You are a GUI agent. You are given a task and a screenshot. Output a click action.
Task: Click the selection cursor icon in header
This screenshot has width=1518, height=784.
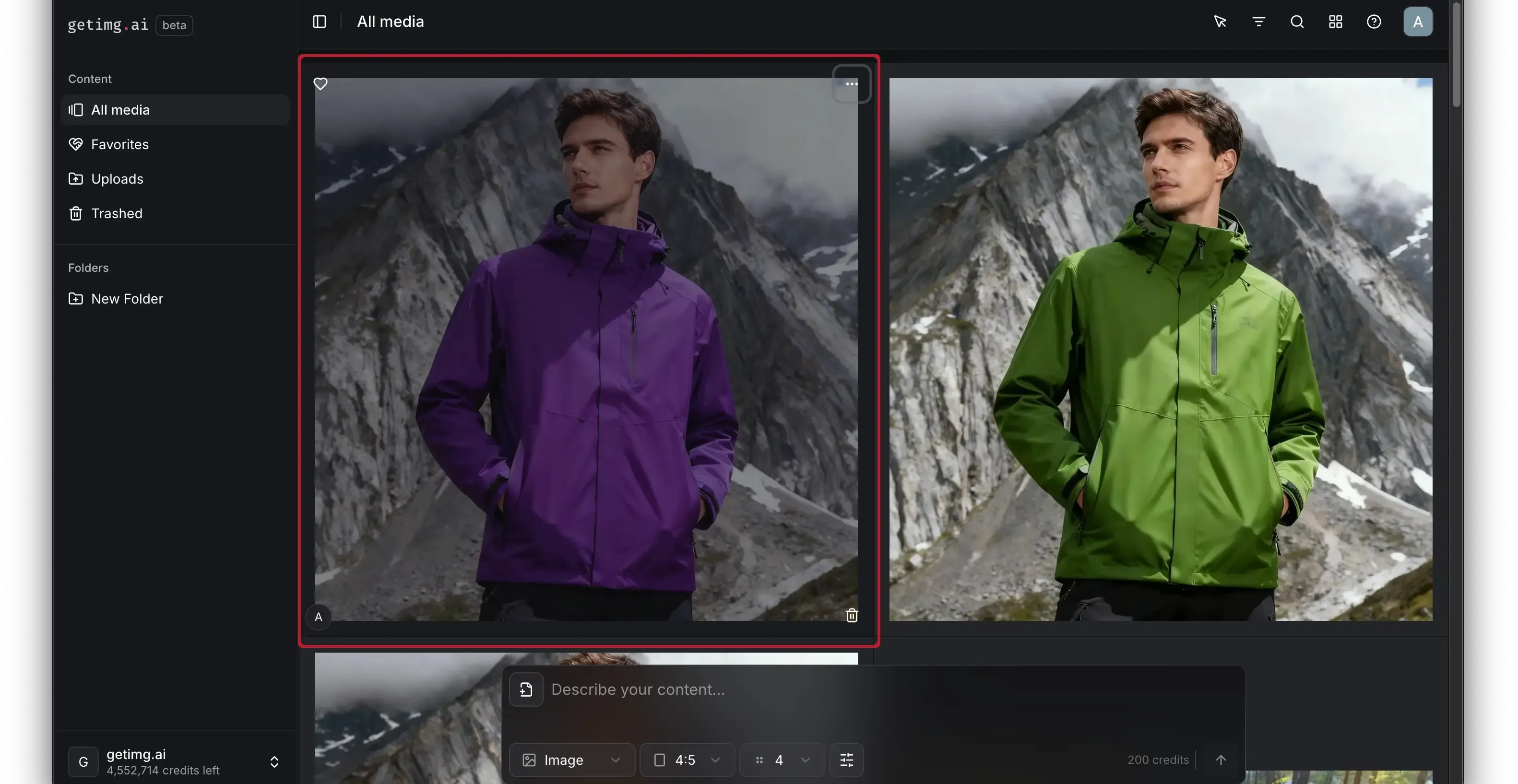tap(1220, 22)
